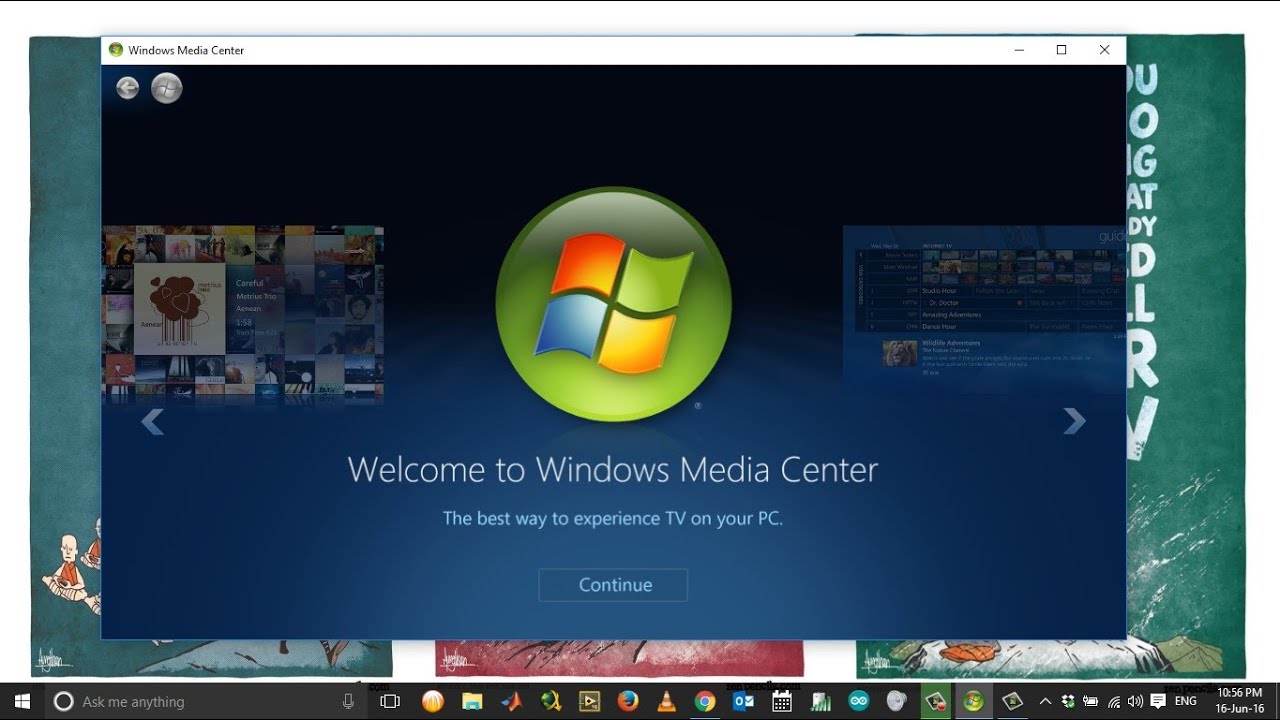Launch Firefox from the taskbar
Screen dimensions: 1280x720
[628, 701]
